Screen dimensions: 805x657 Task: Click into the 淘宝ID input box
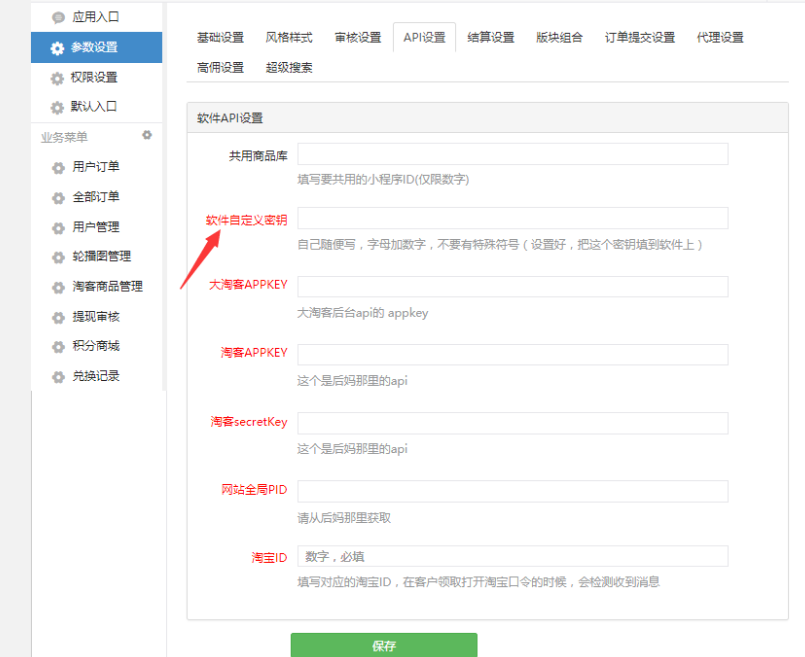click(x=512, y=556)
